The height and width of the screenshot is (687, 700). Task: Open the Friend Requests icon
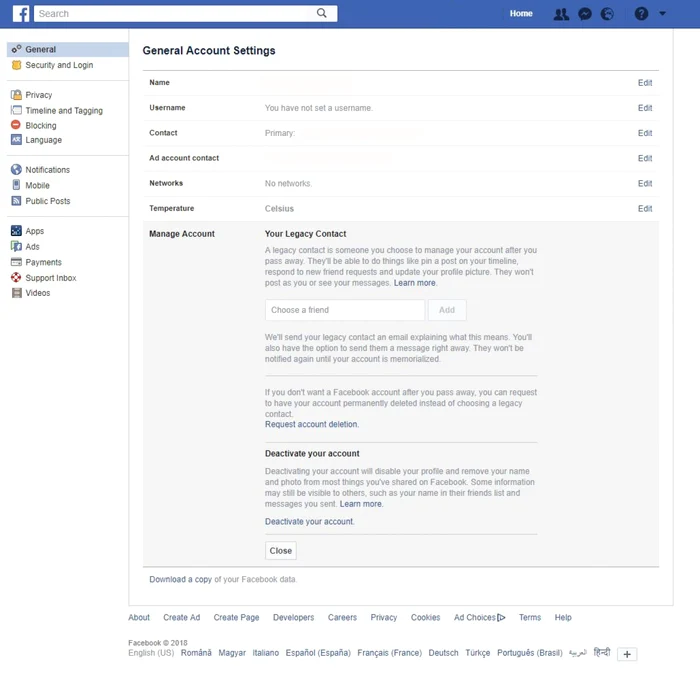[x=561, y=14]
